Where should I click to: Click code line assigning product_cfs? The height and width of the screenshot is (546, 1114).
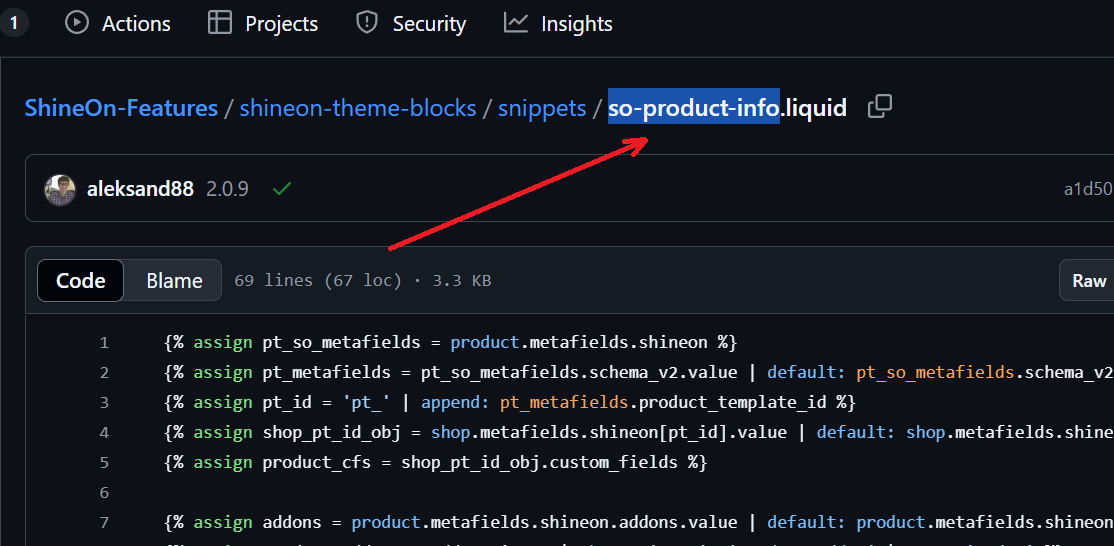pyautogui.click(x=436, y=462)
